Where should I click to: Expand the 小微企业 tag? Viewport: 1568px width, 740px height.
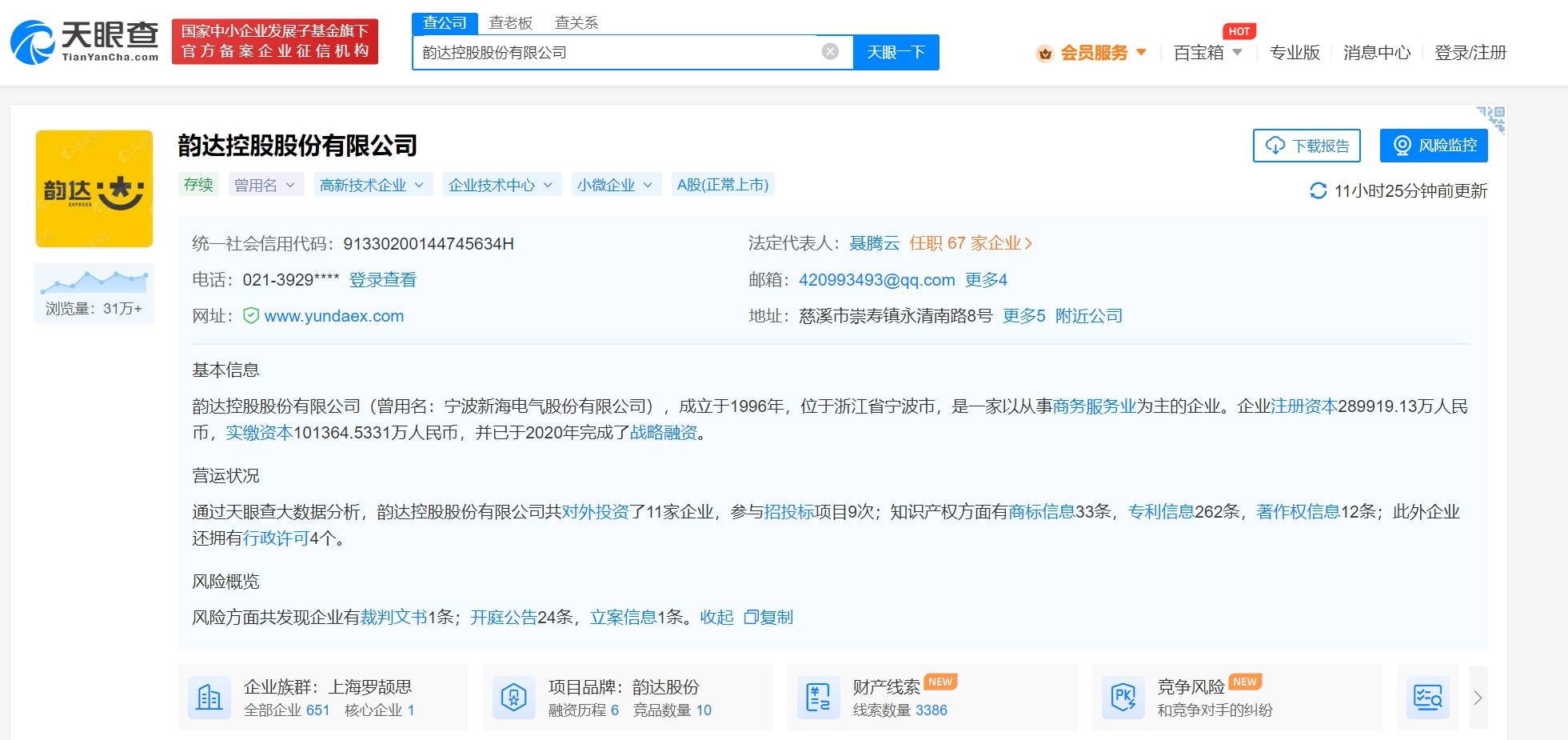point(615,185)
